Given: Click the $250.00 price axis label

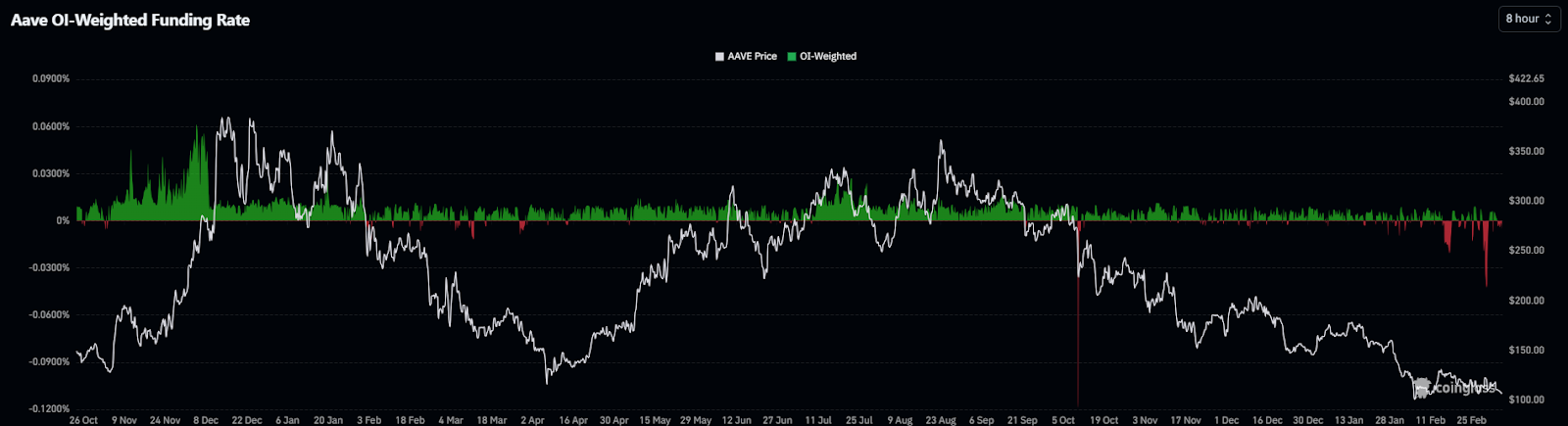Looking at the screenshot, I should (1527, 251).
